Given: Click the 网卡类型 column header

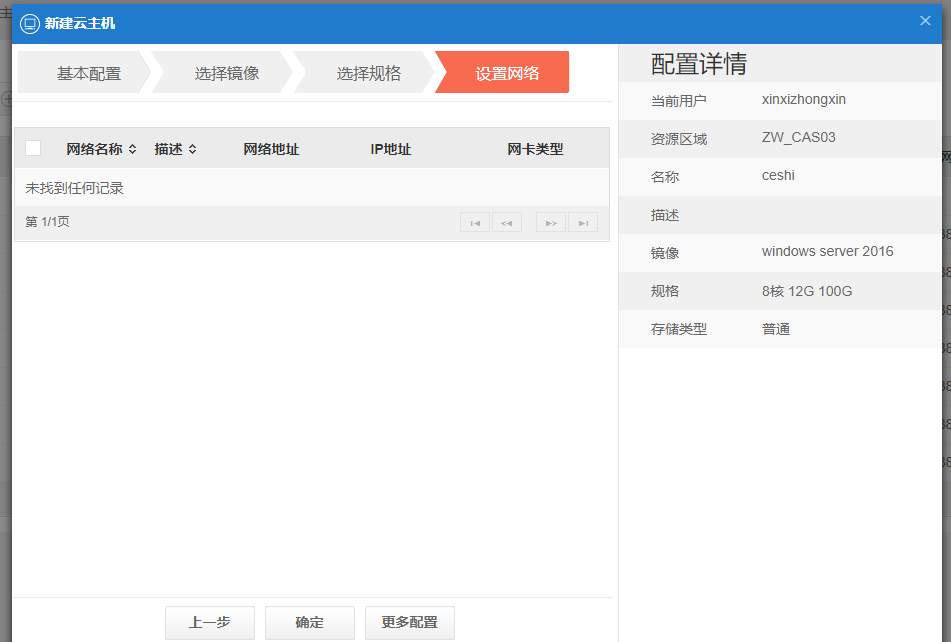Looking at the screenshot, I should pyautogui.click(x=535, y=149).
